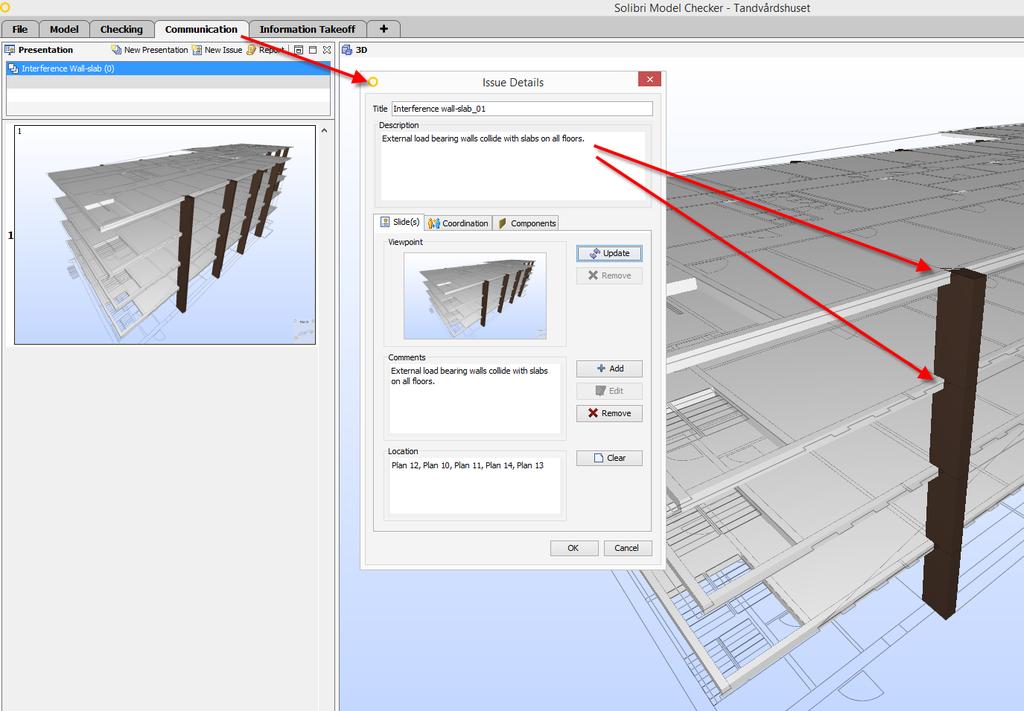Image resolution: width=1024 pixels, height=711 pixels.
Task: Click the Edit comment button
Action: [609, 391]
